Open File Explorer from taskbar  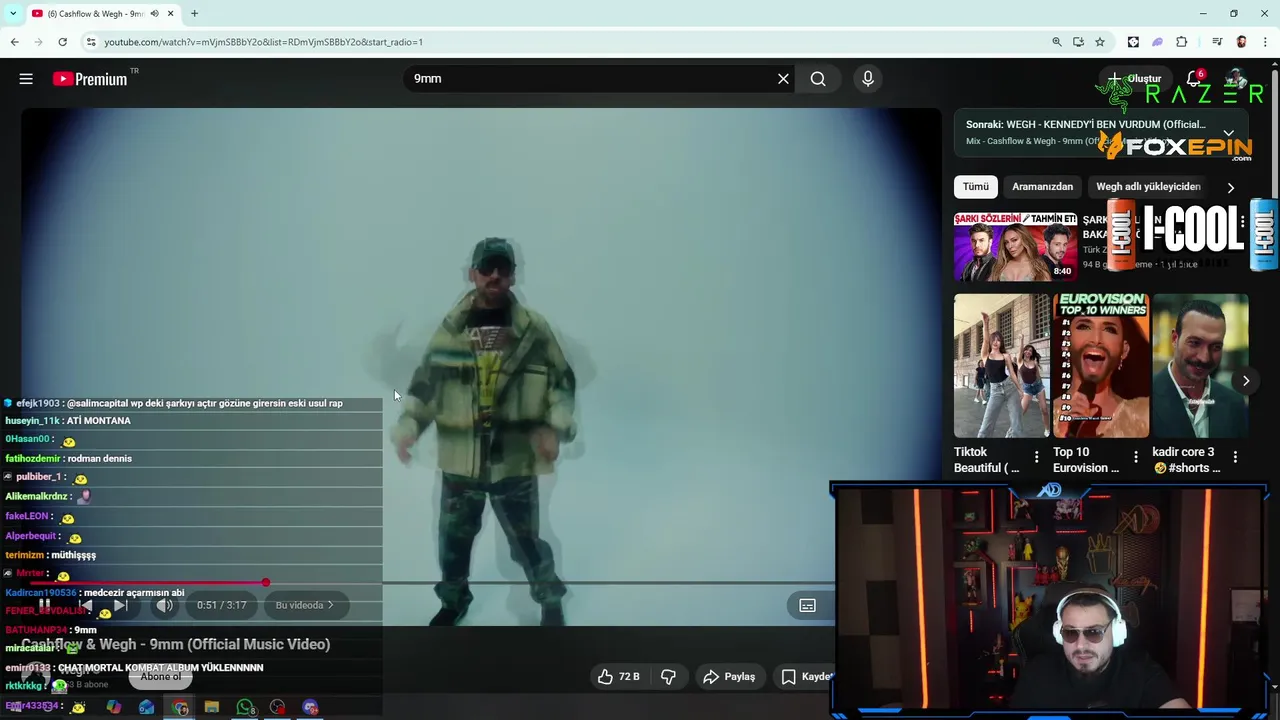212,707
